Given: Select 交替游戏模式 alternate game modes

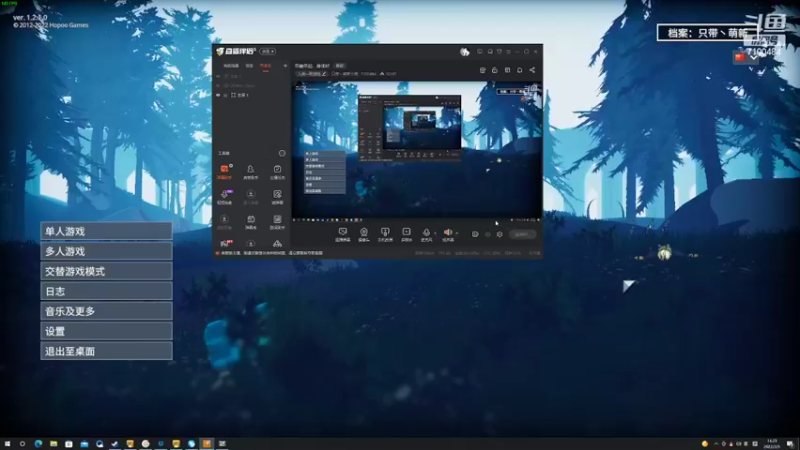Looking at the screenshot, I should 107,271.
